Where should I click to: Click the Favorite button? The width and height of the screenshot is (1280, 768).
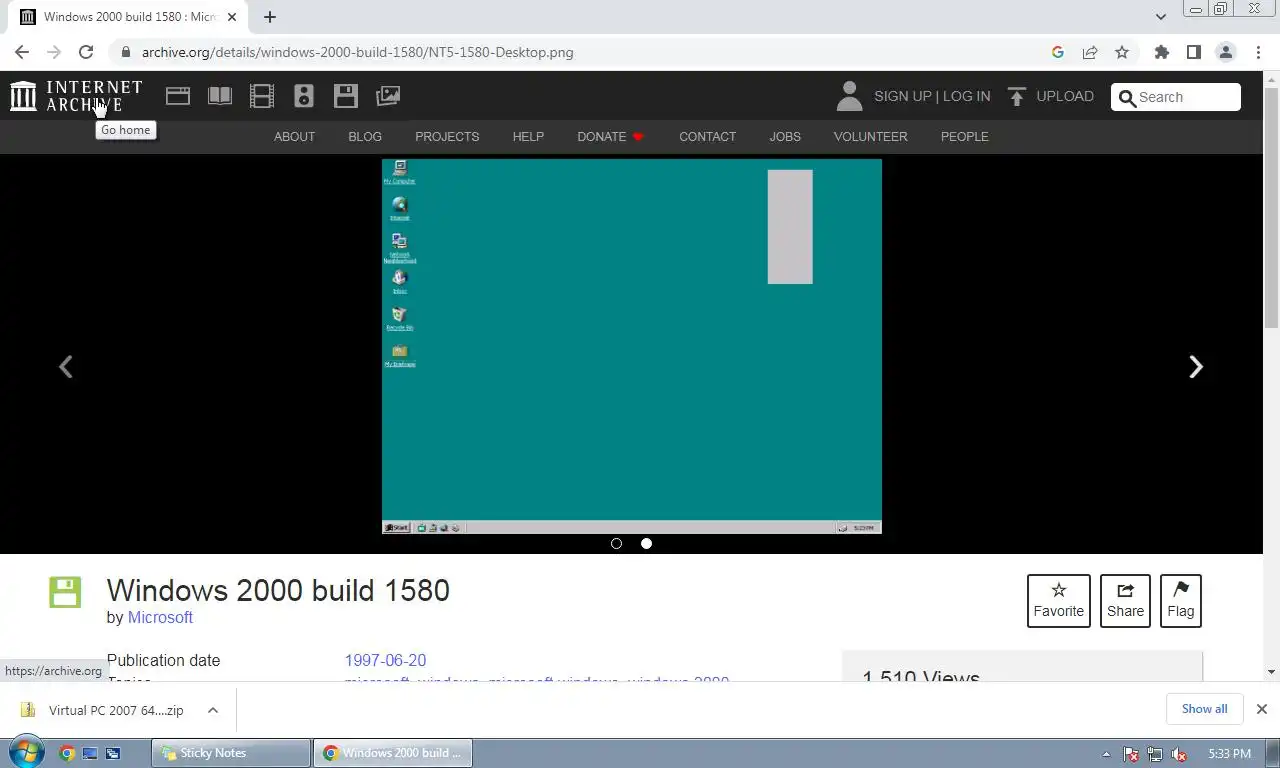click(x=1058, y=601)
